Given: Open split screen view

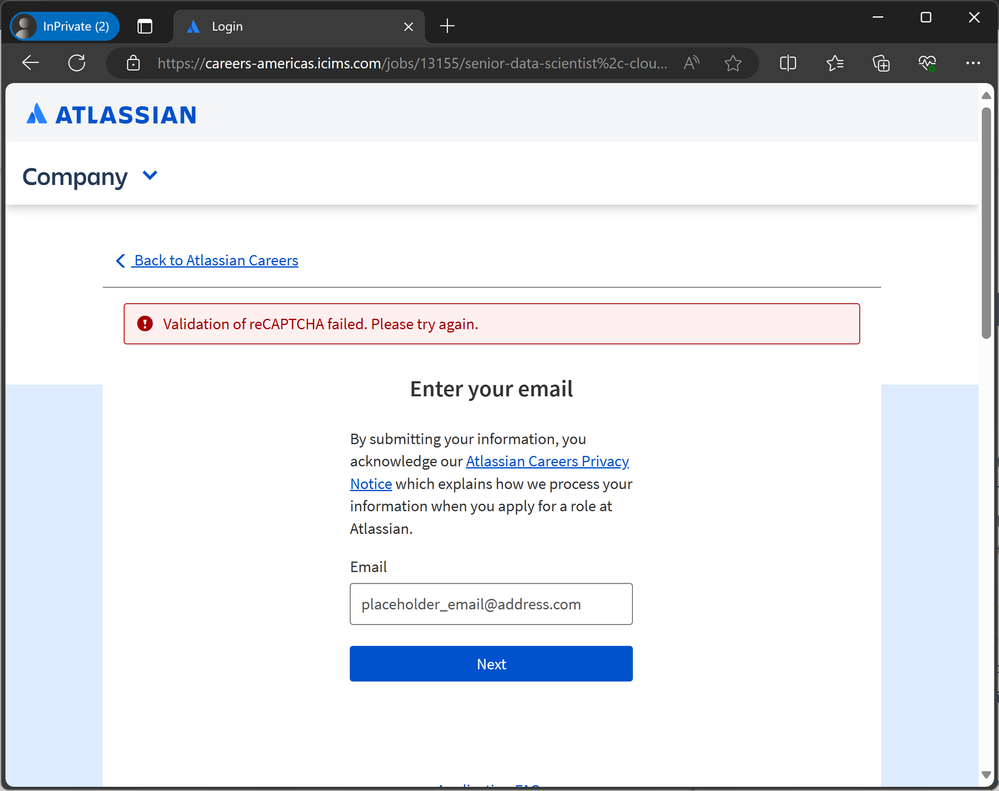Looking at the screenshot, I should (788, 63).
